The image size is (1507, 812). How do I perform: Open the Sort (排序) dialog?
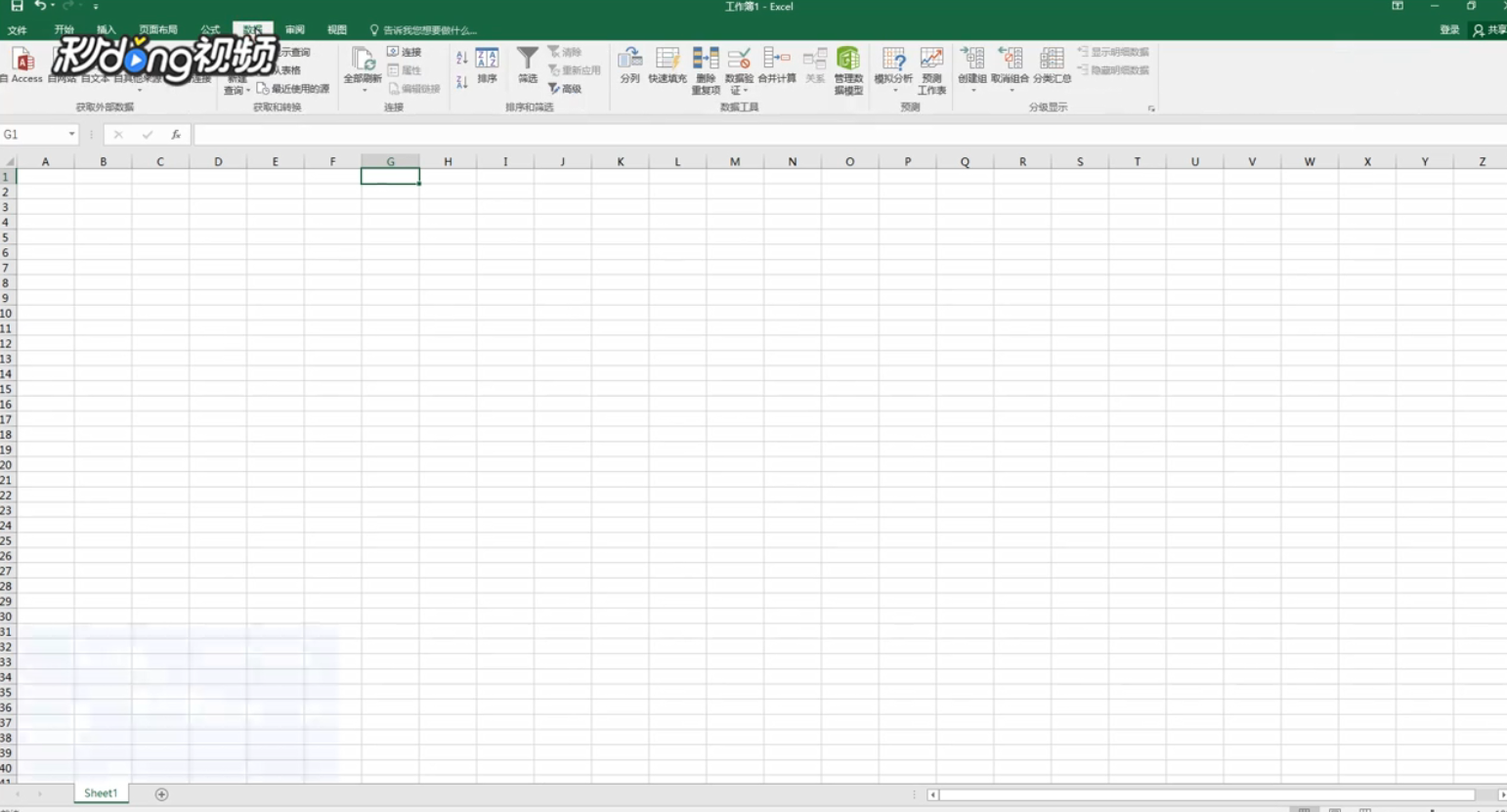(x=487, y=64)
